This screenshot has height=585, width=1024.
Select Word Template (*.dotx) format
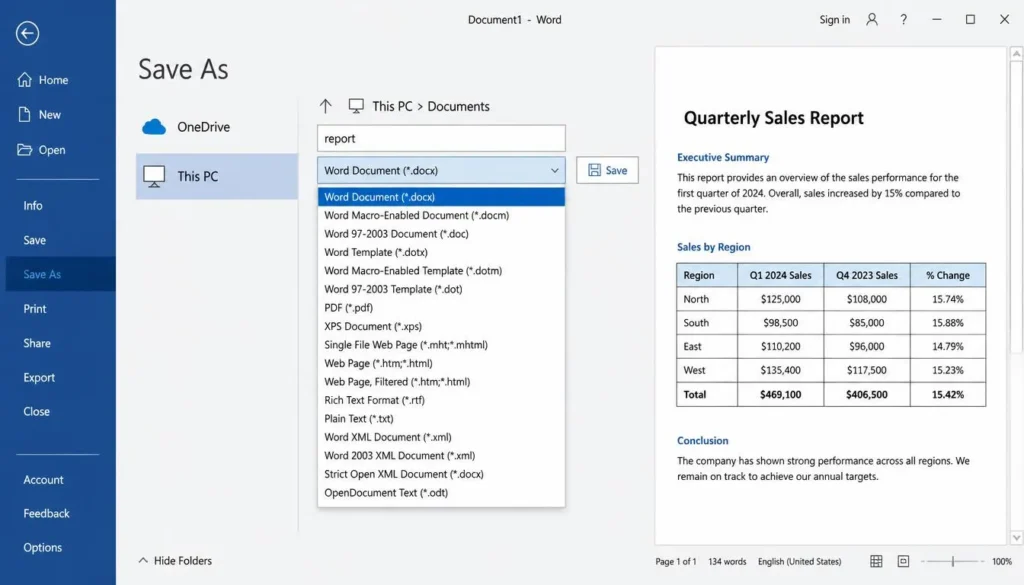pos(441,252)
